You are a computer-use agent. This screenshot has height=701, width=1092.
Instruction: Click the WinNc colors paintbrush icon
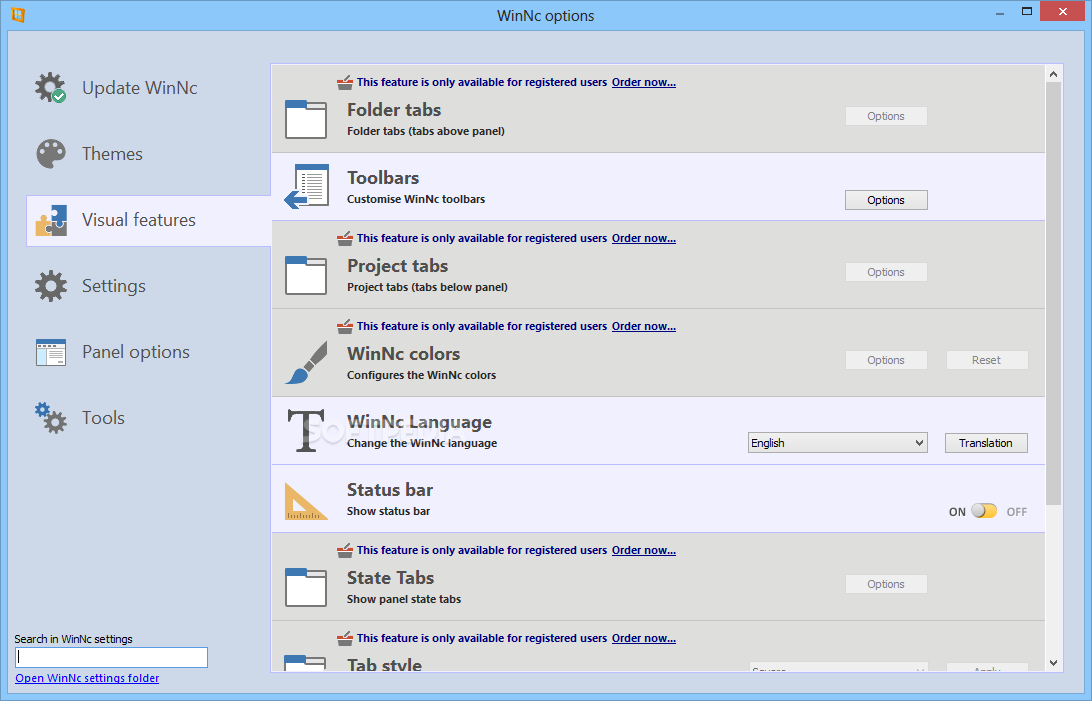coord(306,362)
